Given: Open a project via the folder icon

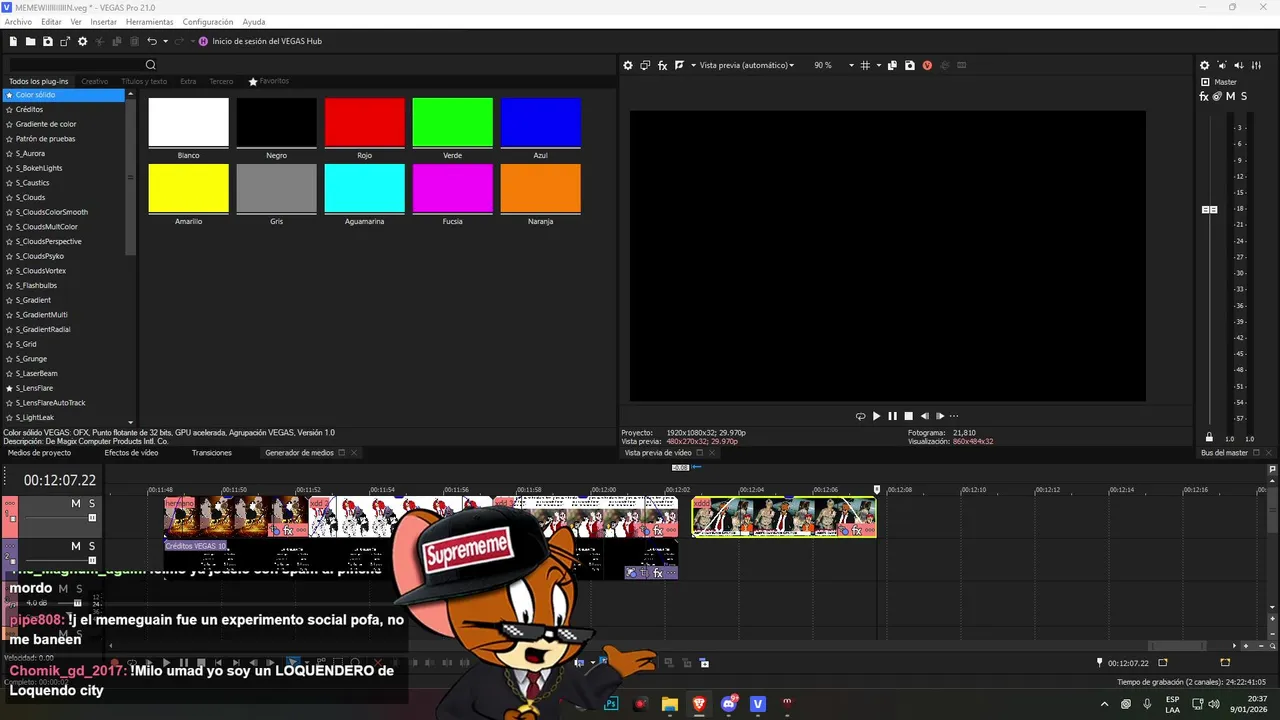Looking at the screenshot, I should (x=31, y=41).
